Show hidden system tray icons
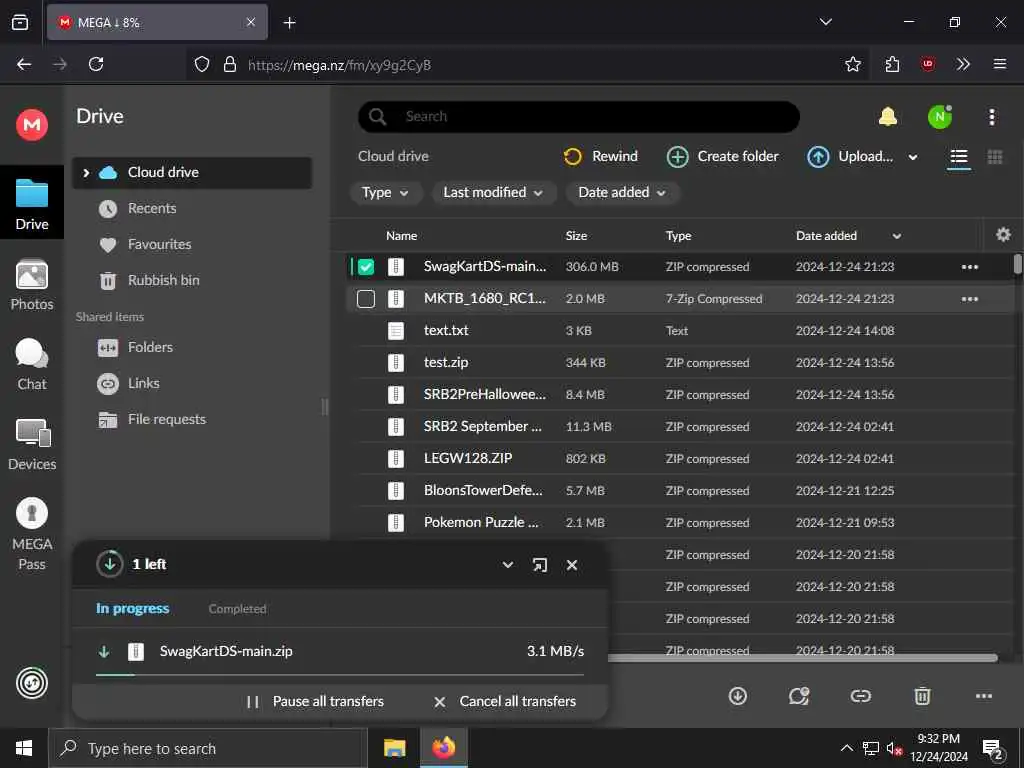Screen dimensions: 1024x768 pos(846,748)
